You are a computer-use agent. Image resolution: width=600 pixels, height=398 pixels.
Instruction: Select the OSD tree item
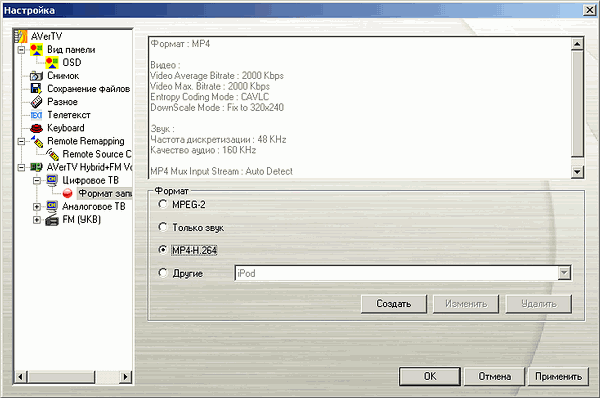pyautogui.click(x=72, y=62)
